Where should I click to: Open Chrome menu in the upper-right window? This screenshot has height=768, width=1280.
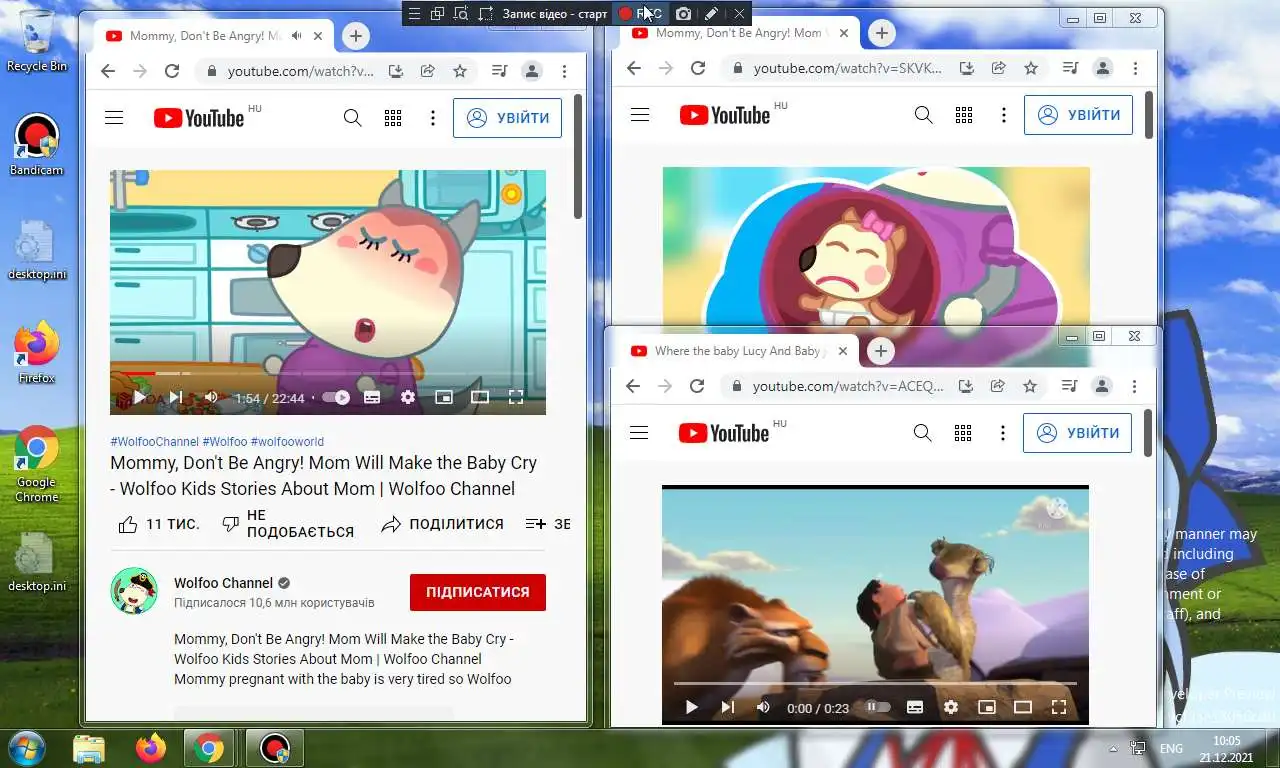coord(1135,68)
